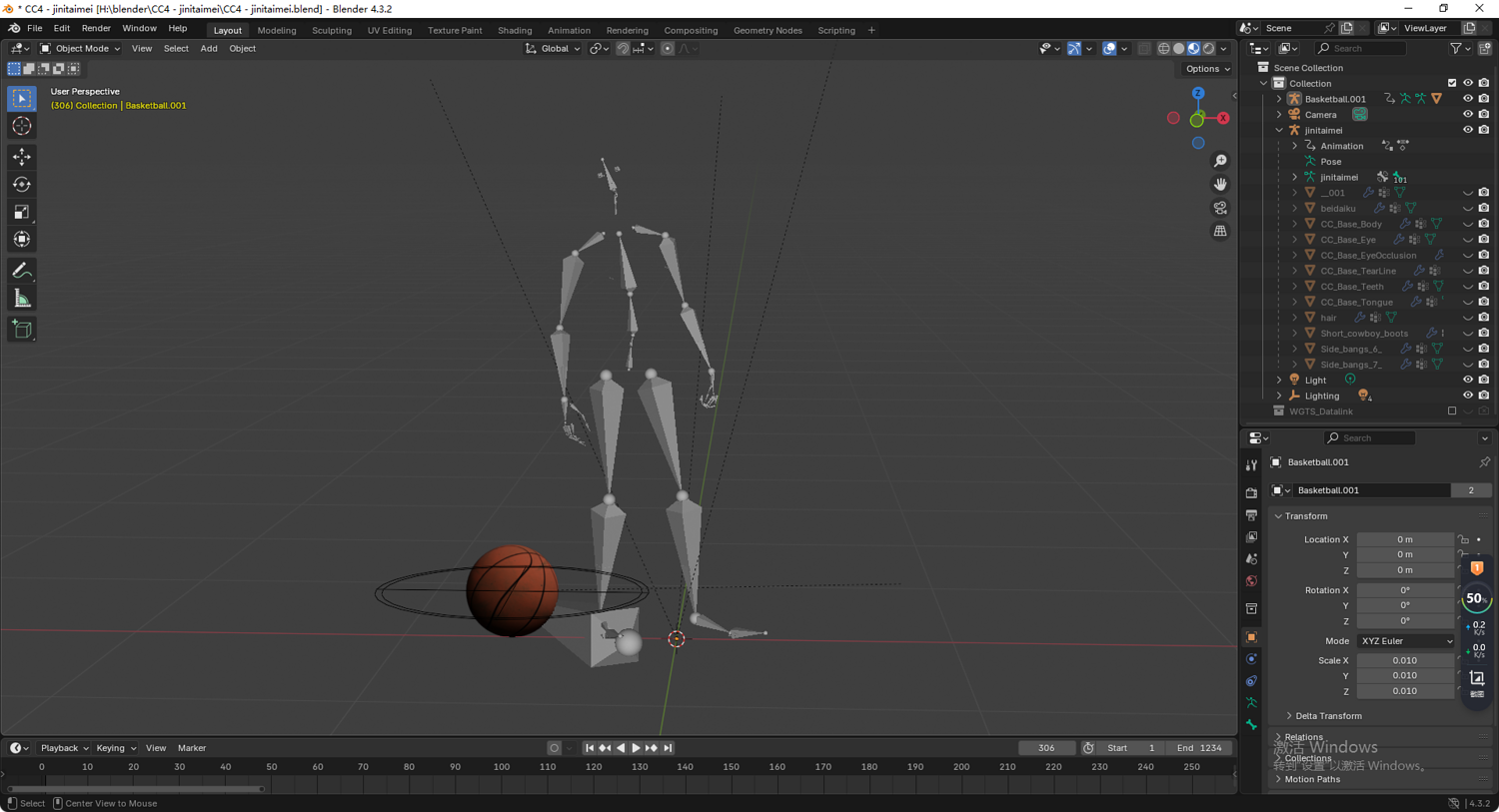Screen dimensions: 1499x812
Task: Open the timeline Marker menu
Action: [x=192, y=748]
